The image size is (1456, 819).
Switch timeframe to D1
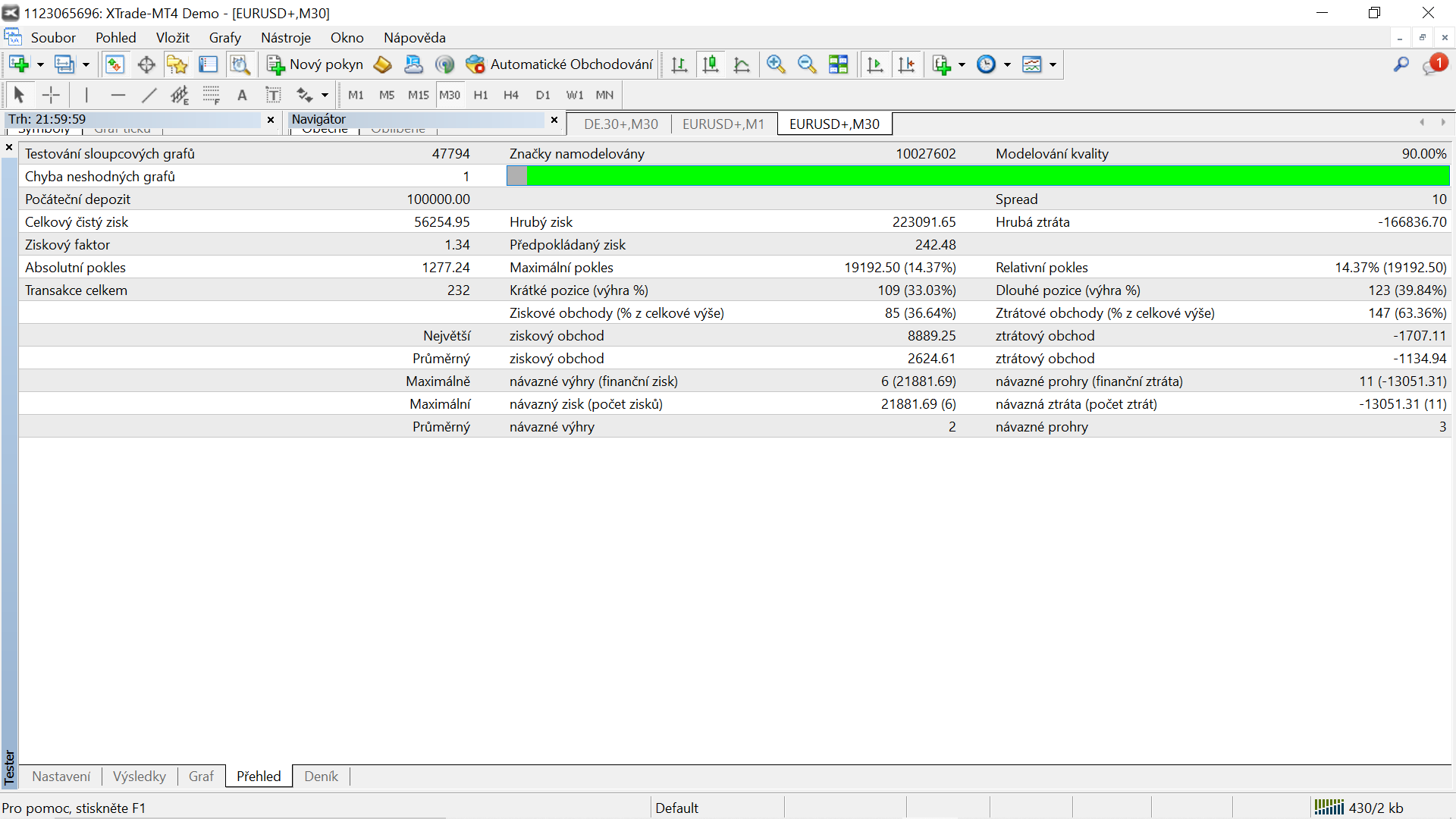[x=543, y=95]
